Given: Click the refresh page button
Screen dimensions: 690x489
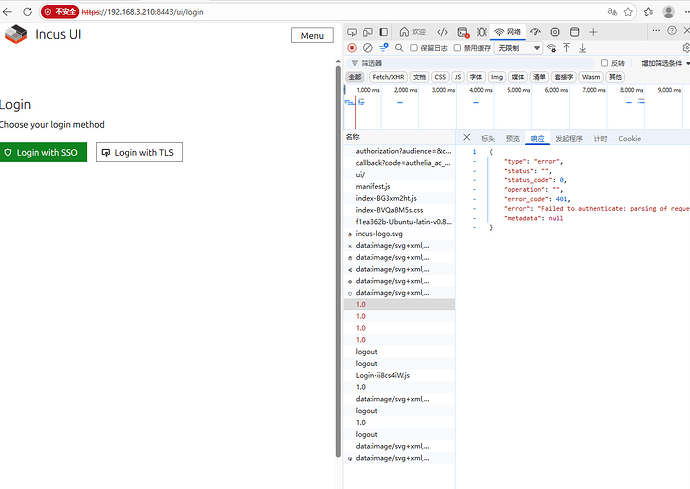Looking at the screenshot, I should click(29, 12).
